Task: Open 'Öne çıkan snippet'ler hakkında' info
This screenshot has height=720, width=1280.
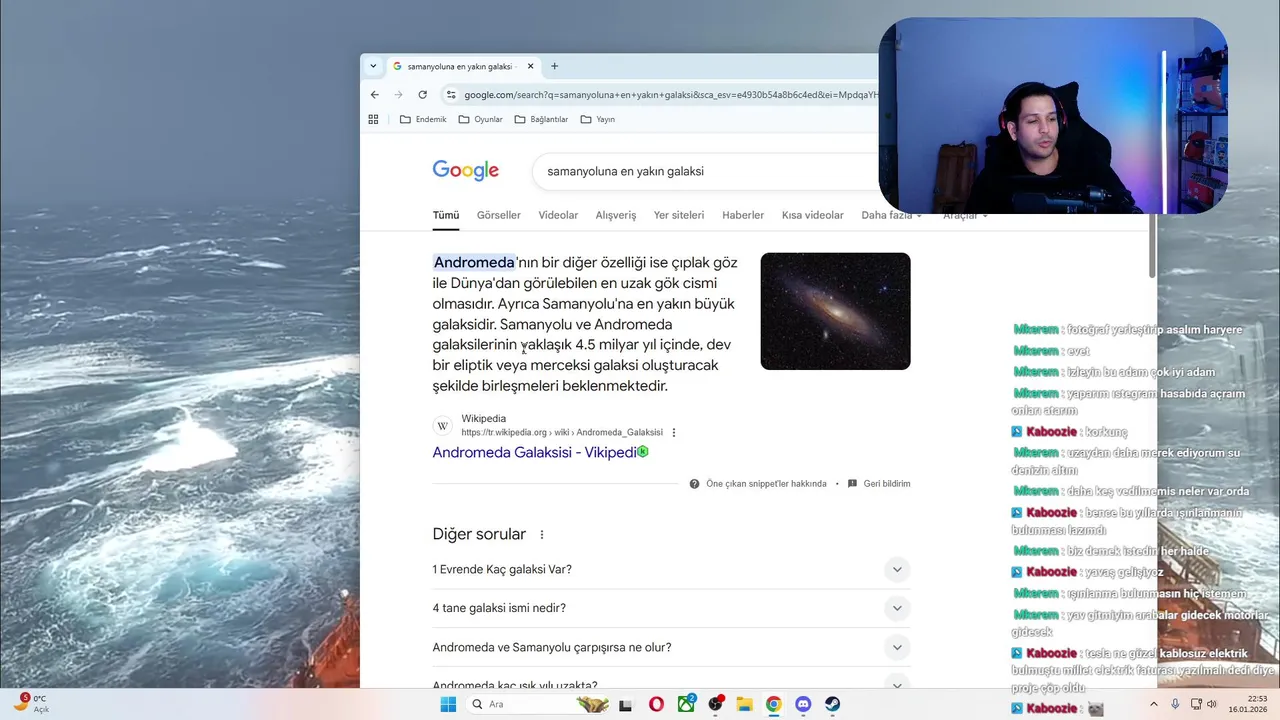Action: [758, 484]
